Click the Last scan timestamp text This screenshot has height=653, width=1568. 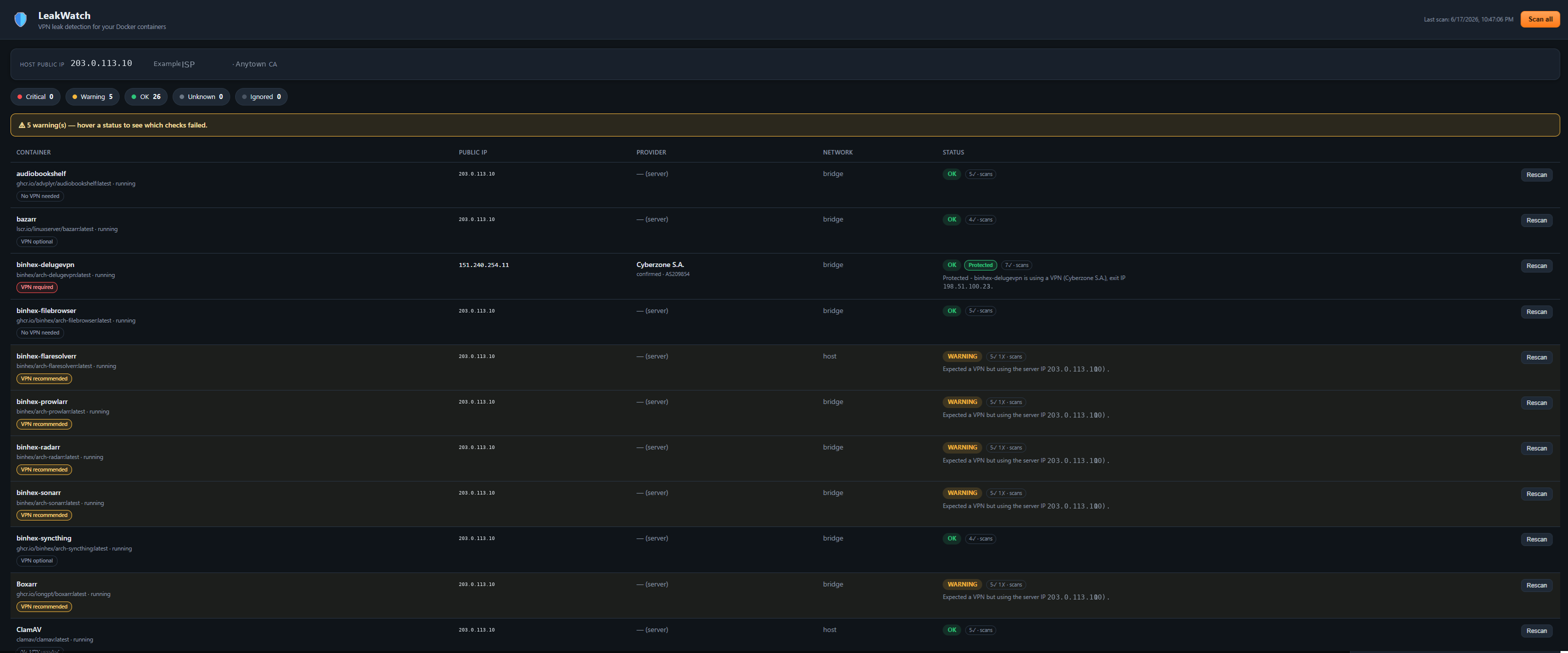[1468, 19]
